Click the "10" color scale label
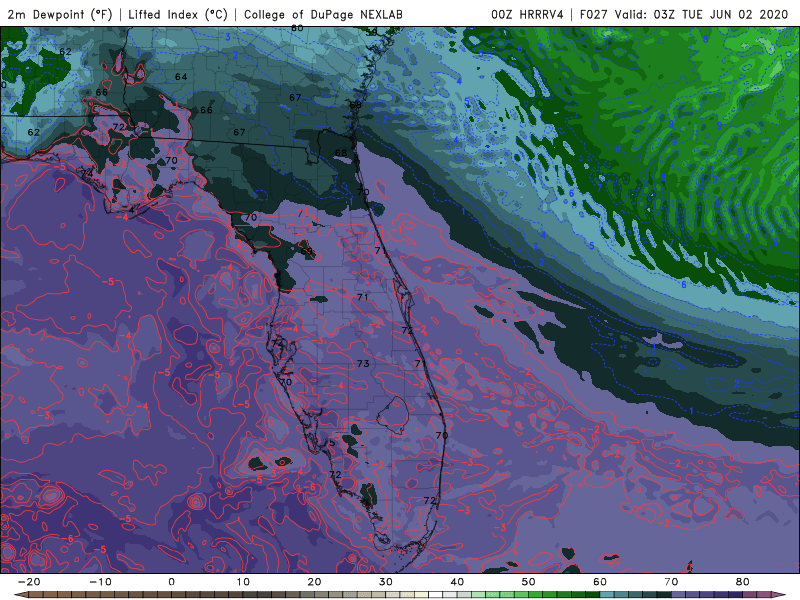Image resolution: width=800 pixels, height=600 pixels. [243, 582]
